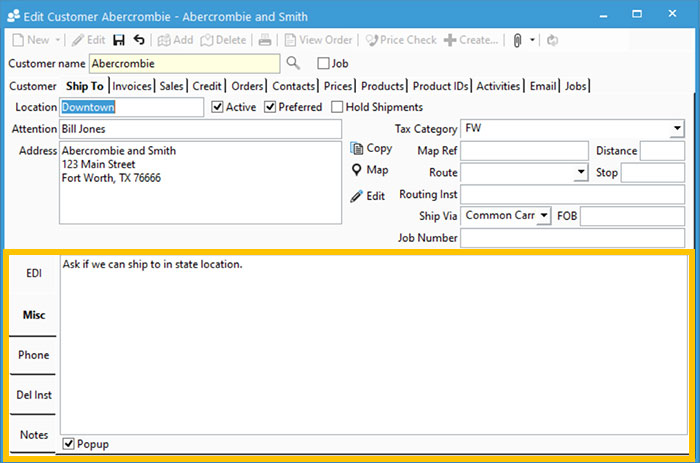The height and width of the screenshot is (463, 700).
Task: Click the Price Check toolbar button
Action: 401,40
